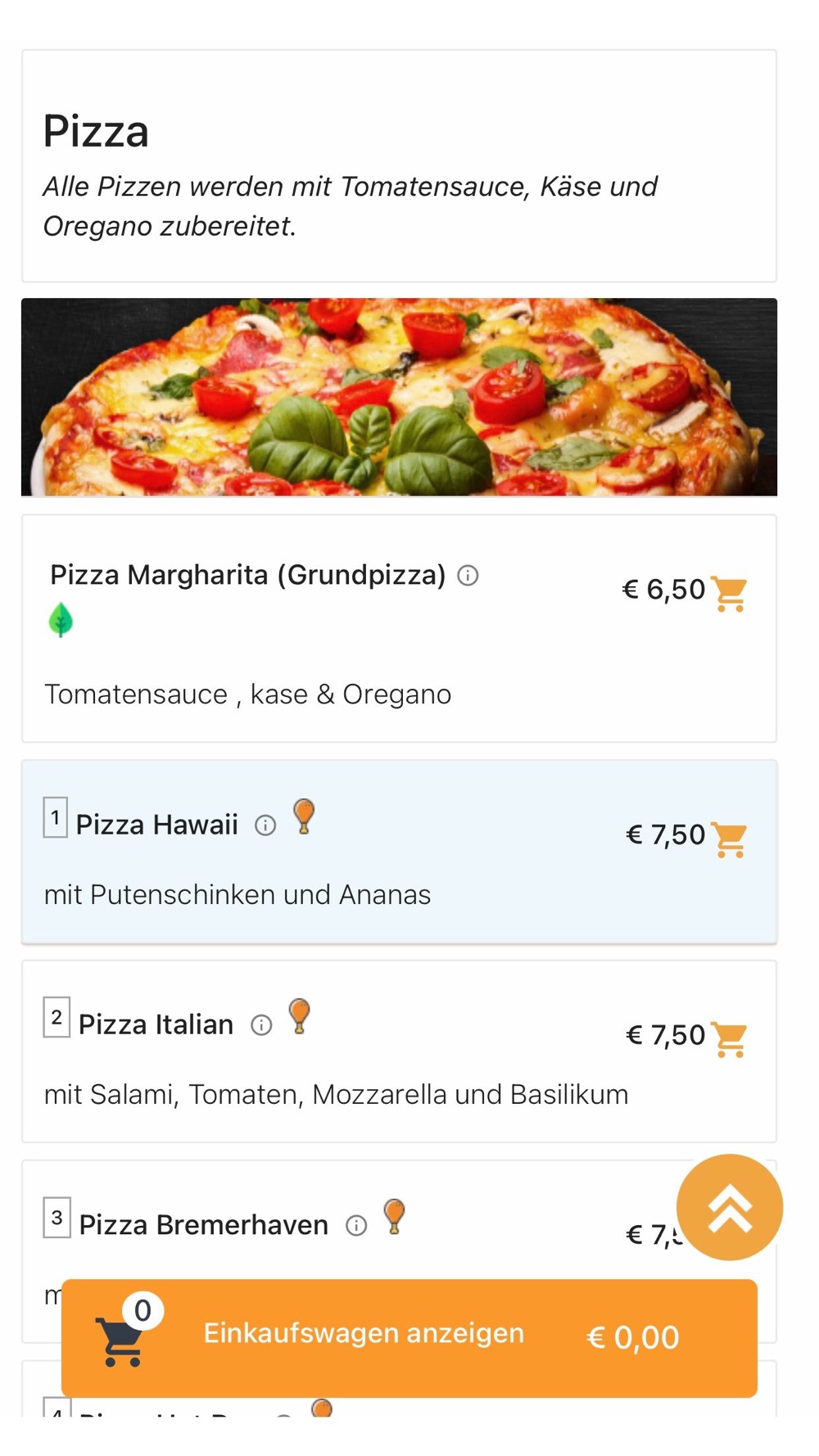819x1456 pixels.
Task: Click the green vegetarian leaf icon
Action: [61, 620]
